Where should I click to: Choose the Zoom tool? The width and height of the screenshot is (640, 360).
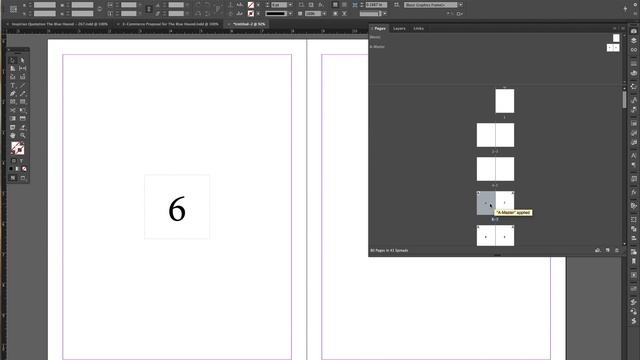pos(22,136)
